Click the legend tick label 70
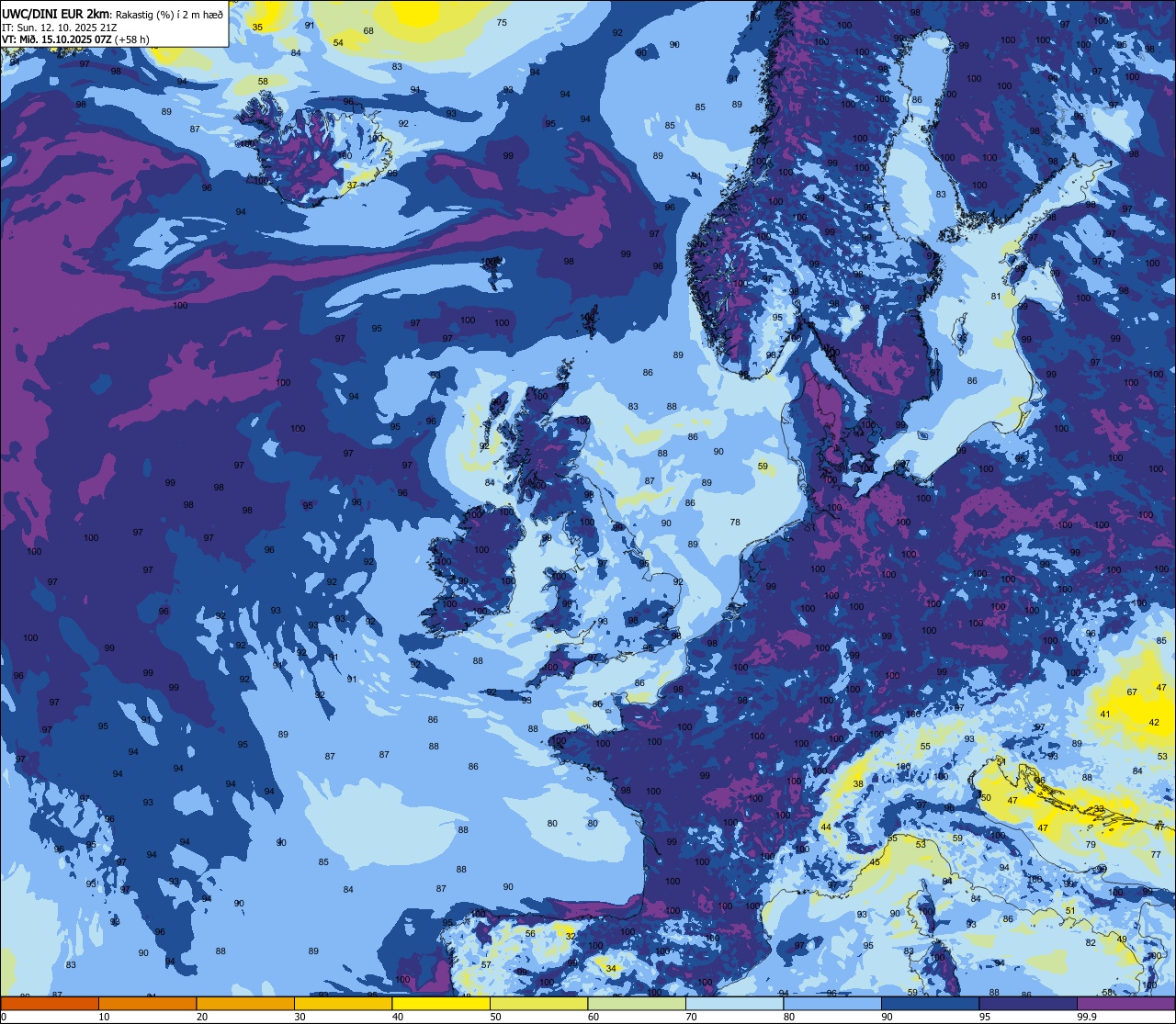This screenshot has width=1176, height=1024. click(x=691, y=1017)
